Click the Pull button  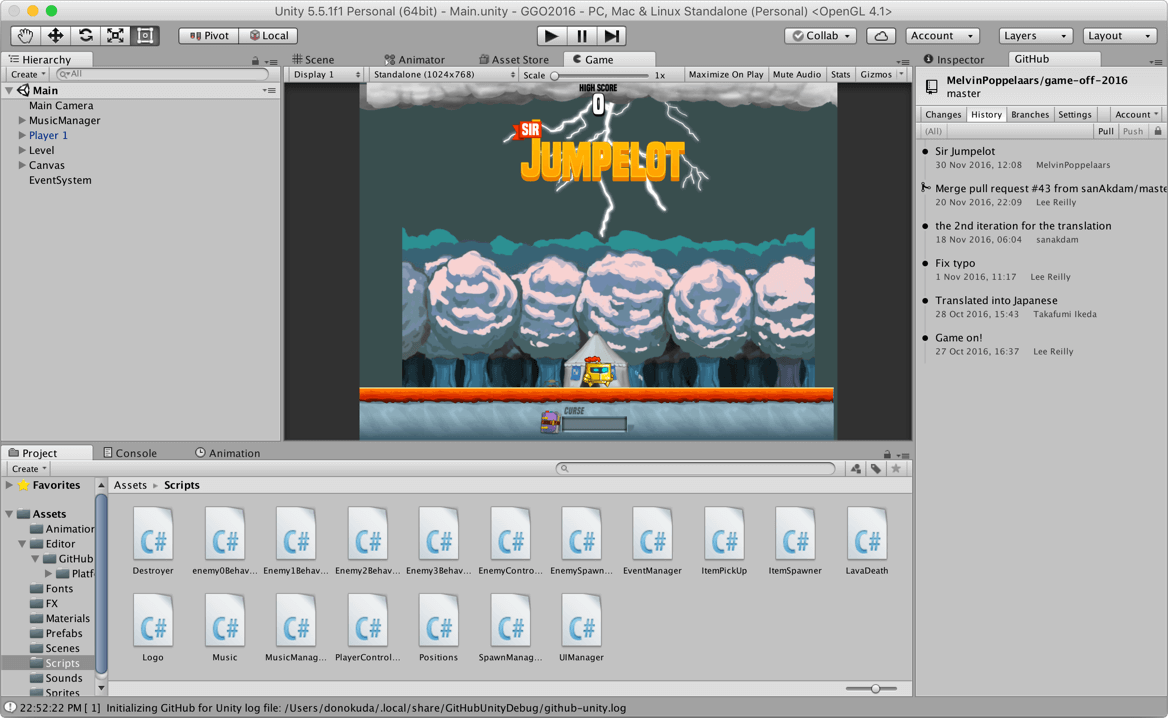(x=1105, y=131)
